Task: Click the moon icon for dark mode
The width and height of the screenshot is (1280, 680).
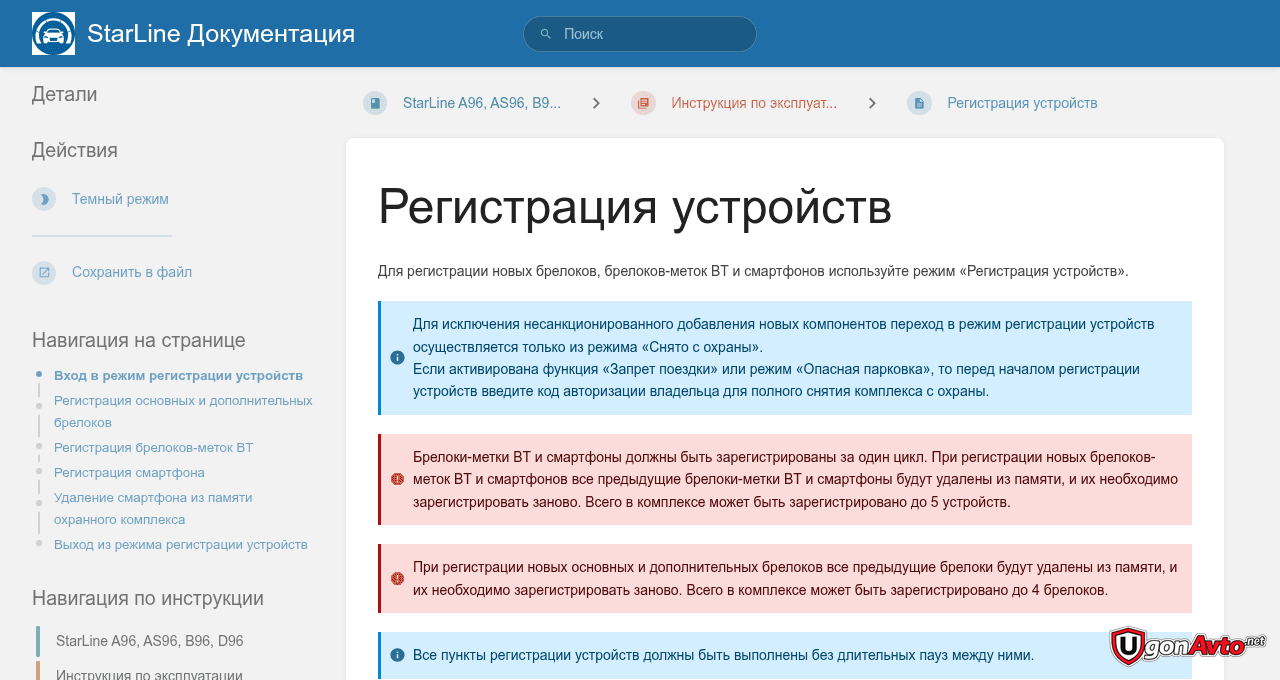Action: point(44,199)
